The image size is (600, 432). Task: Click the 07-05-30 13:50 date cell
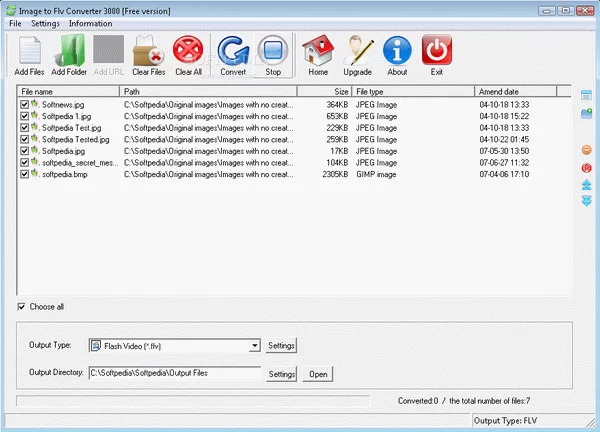pos(504,151)
